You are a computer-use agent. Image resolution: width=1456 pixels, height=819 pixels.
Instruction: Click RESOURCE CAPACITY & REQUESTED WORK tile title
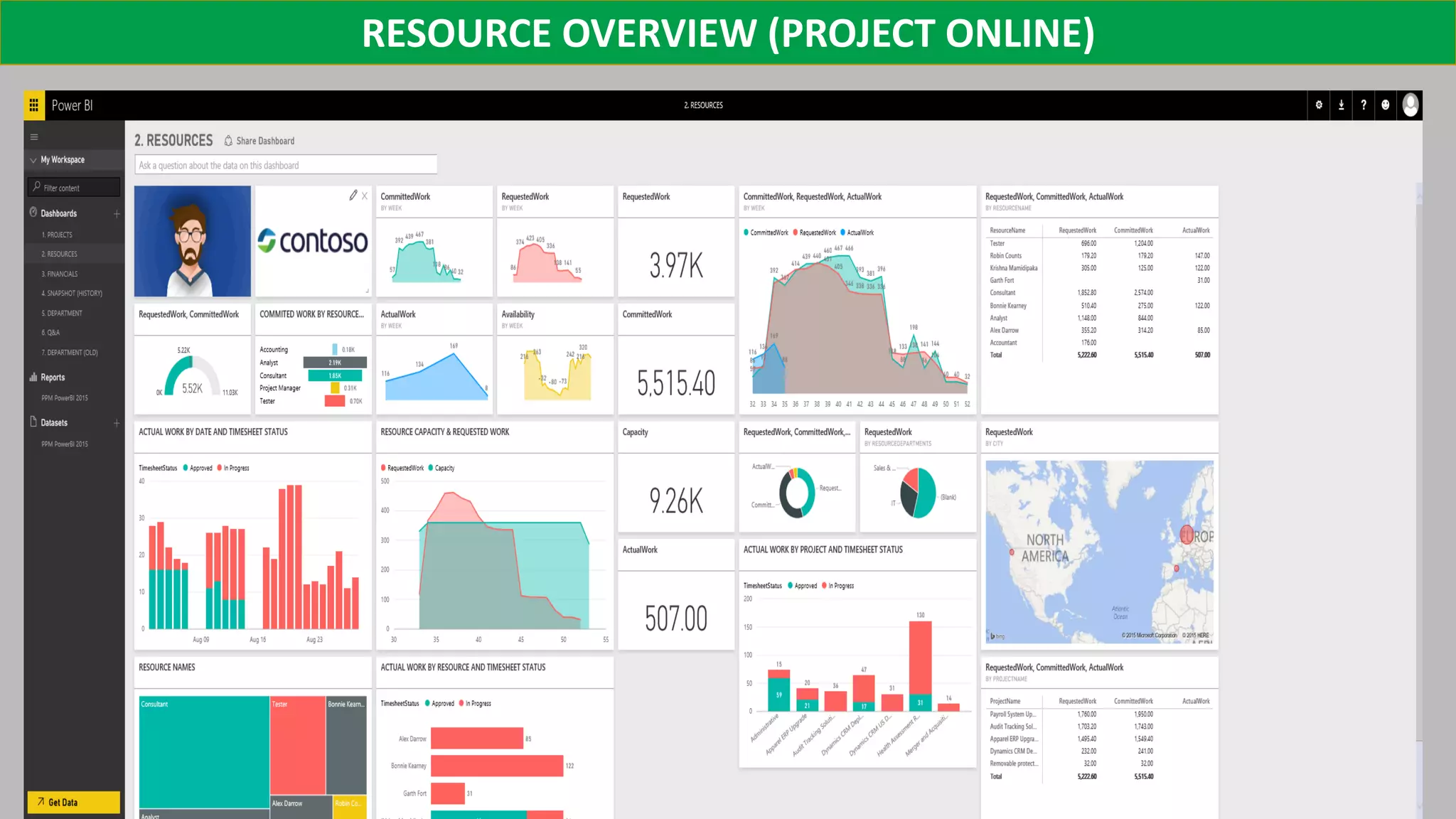pos(445,432)
